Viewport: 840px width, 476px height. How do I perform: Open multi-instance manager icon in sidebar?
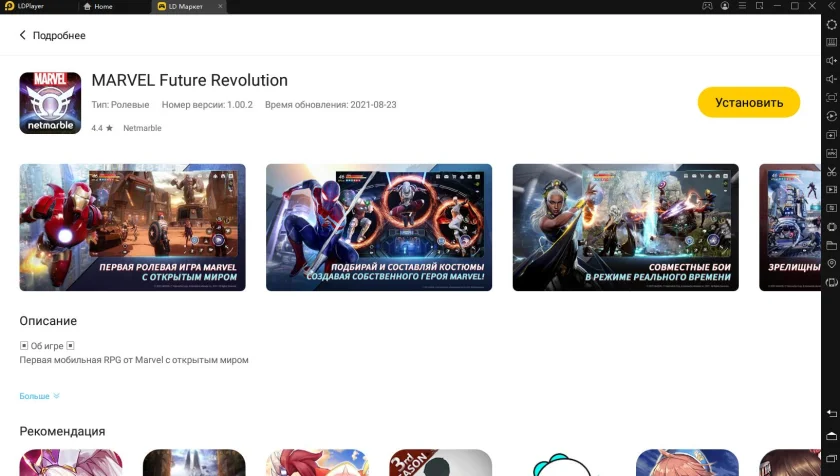831,134
